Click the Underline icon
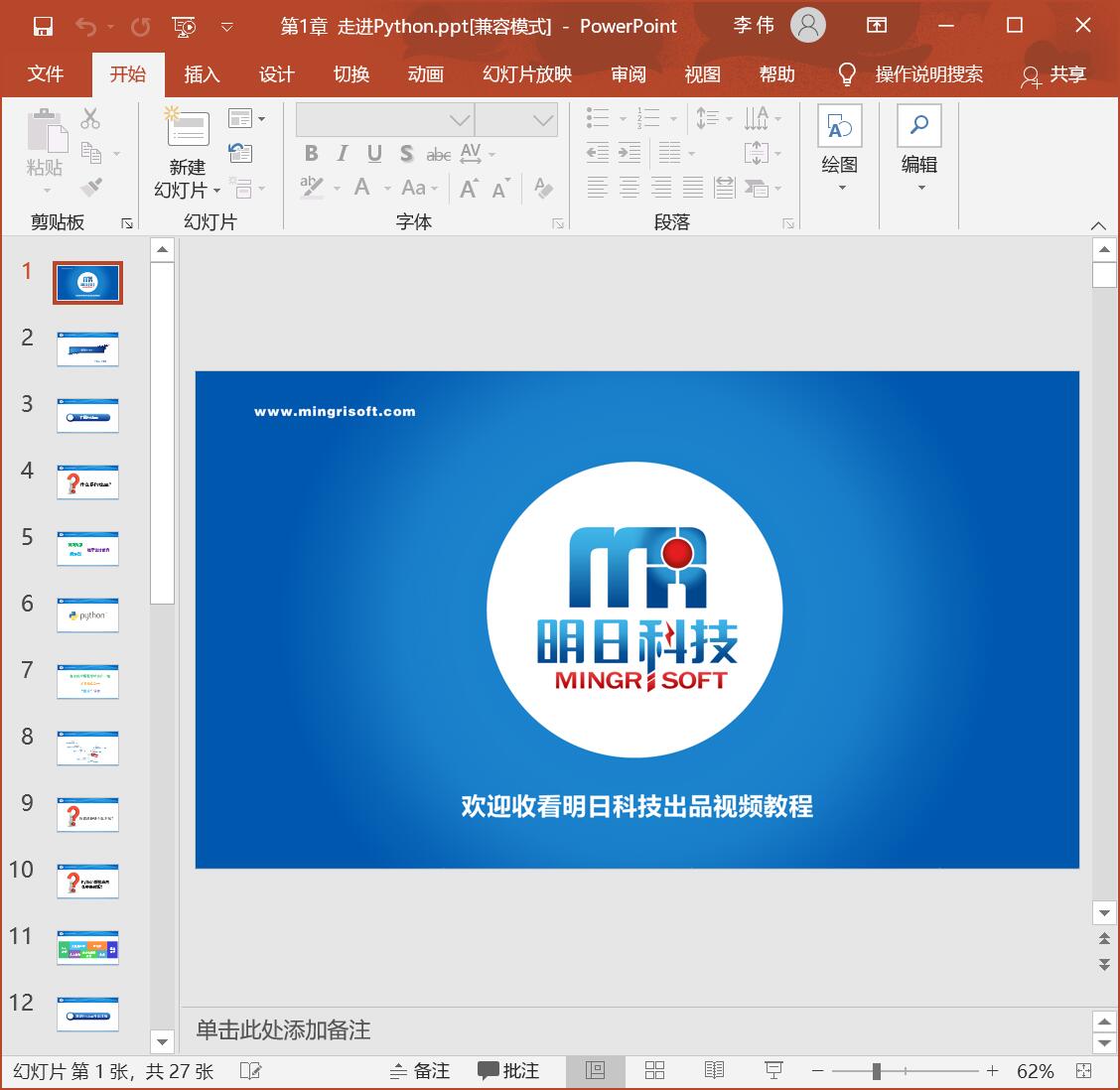Image resolution: width=1120 pixels, height=1090 pixels. click(373, 154)
